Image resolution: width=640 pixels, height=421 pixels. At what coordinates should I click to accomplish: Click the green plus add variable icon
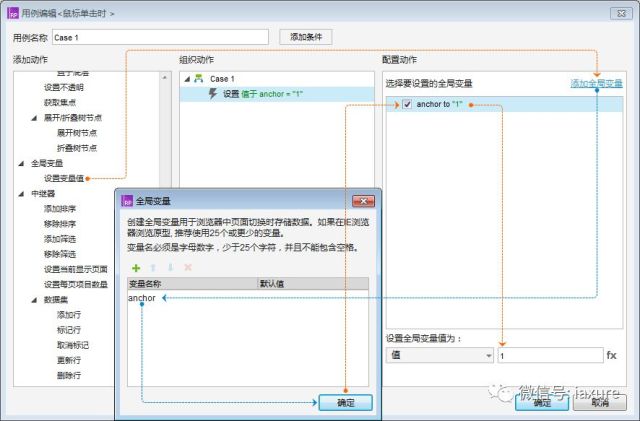point(136,268)
